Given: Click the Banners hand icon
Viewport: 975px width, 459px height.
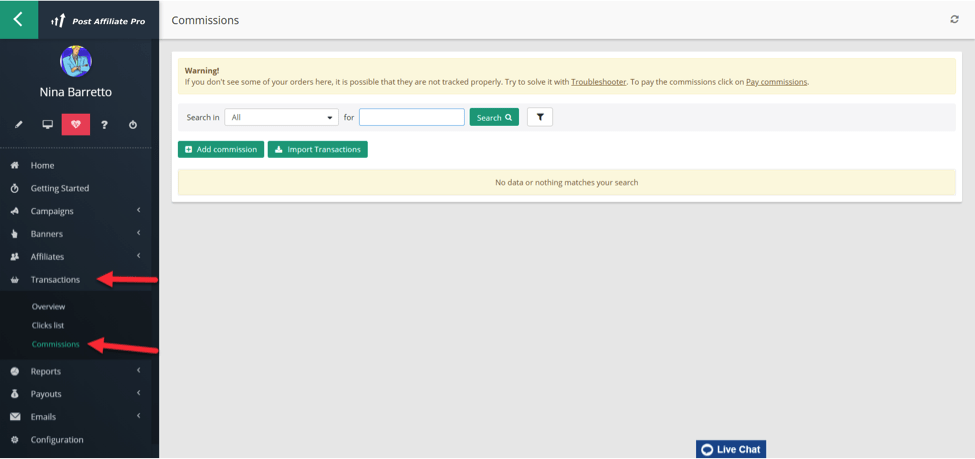Looking at the screenshot, I should [15, 234].
